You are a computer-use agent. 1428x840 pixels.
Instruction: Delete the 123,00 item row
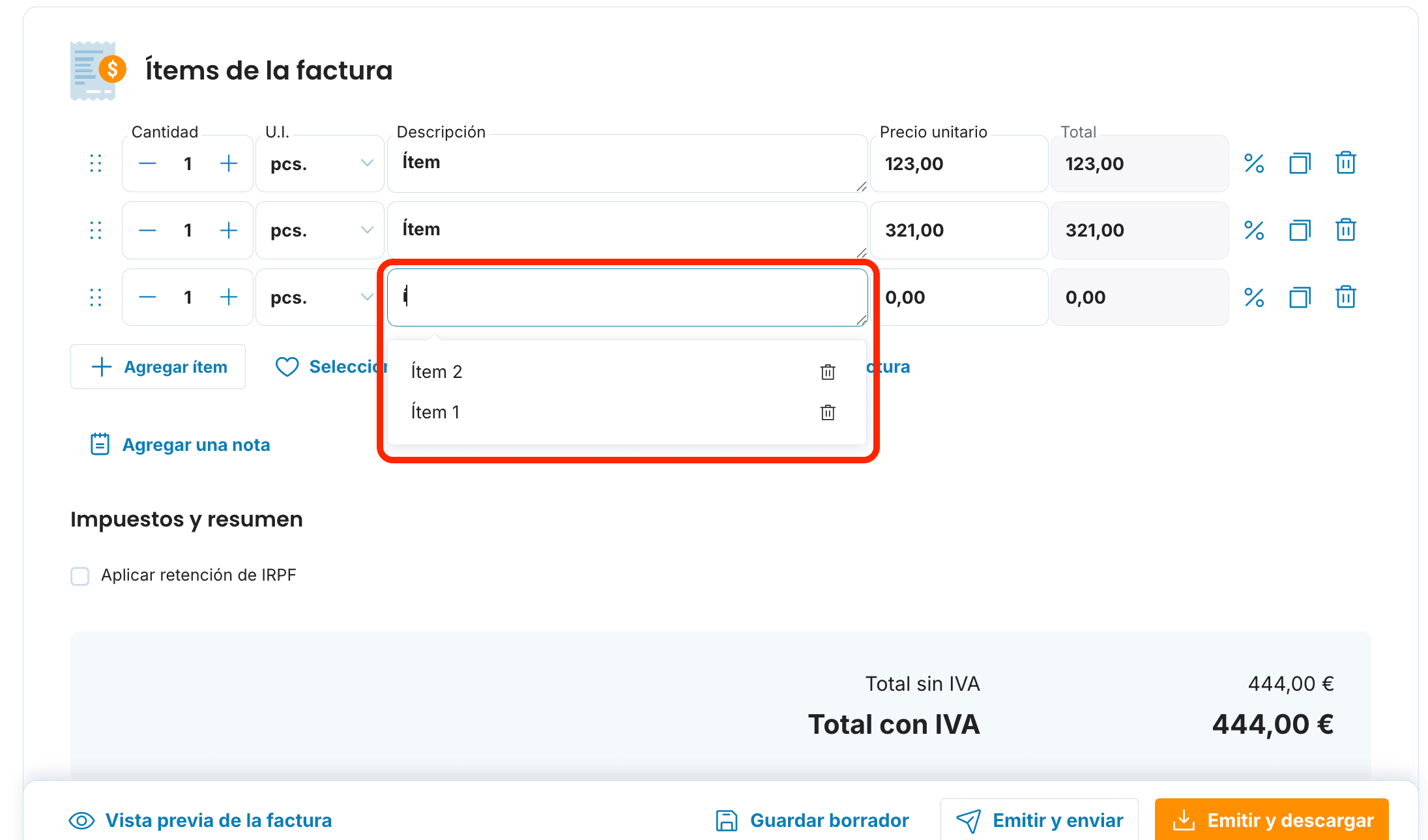1345,163
